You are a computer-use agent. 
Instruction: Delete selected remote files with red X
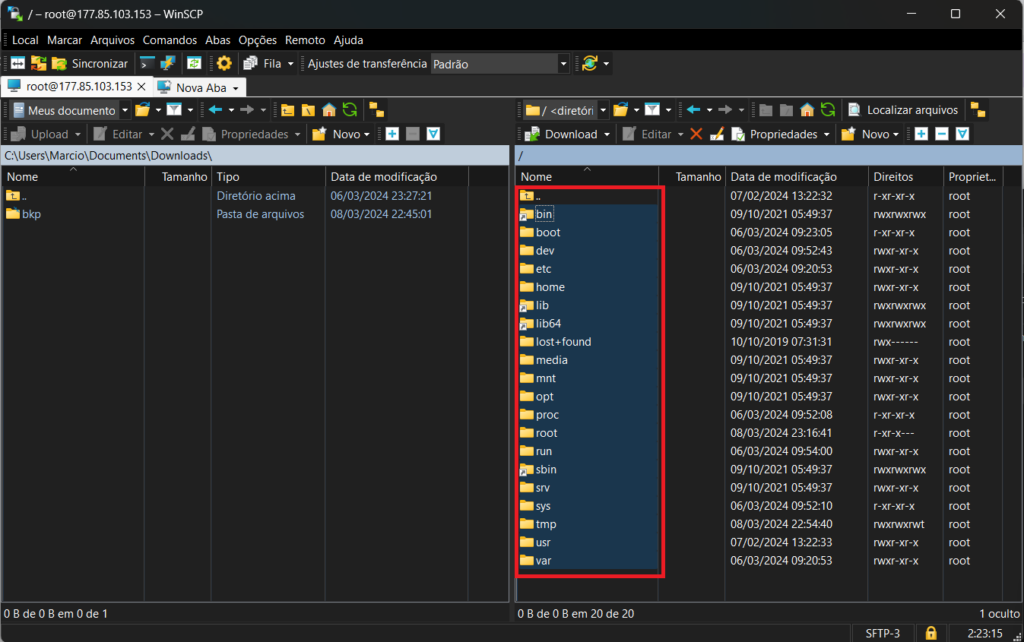coord(696,134)
